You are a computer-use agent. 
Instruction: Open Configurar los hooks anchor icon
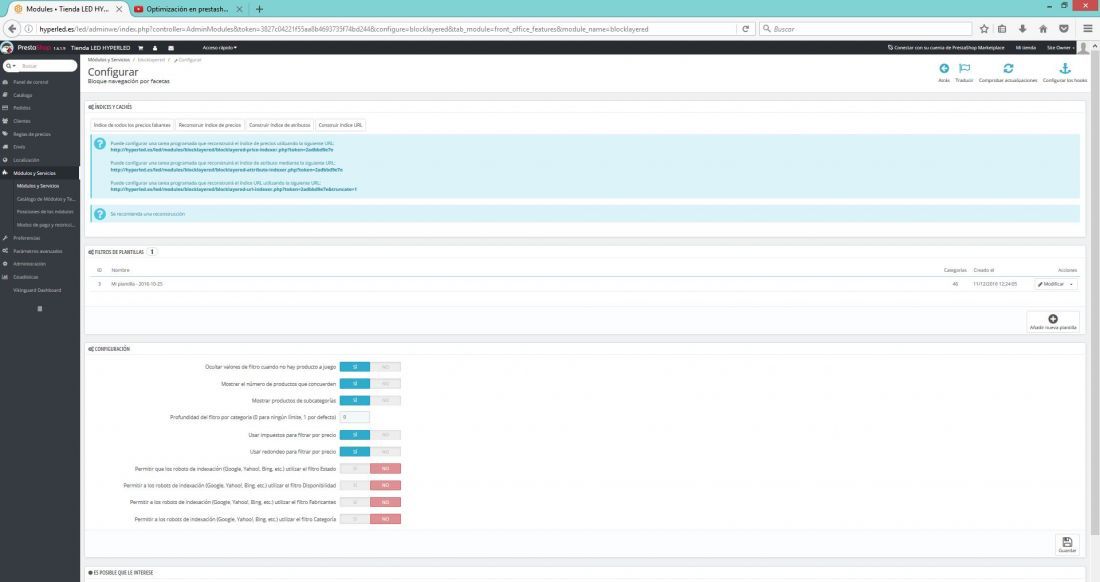click(x=1065, y=68)
